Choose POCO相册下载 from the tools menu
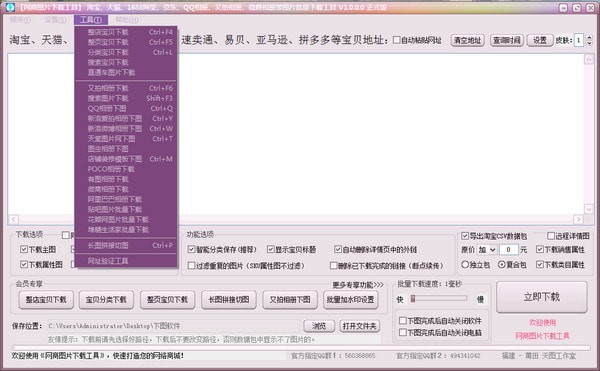This screenshot has height=371, width=600. [126, 169]
